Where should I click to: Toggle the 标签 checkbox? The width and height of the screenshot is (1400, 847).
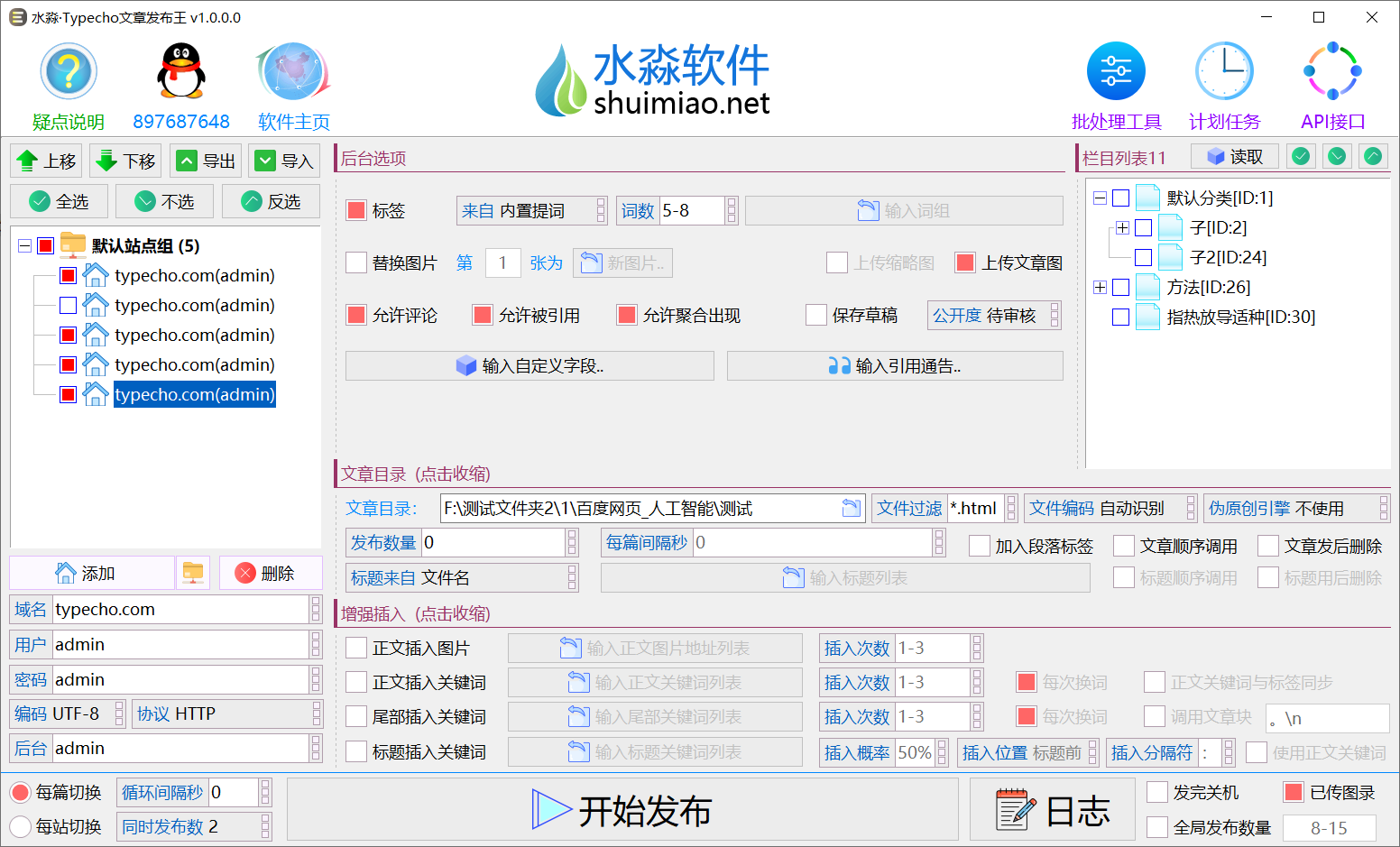[x=356, y=210]
